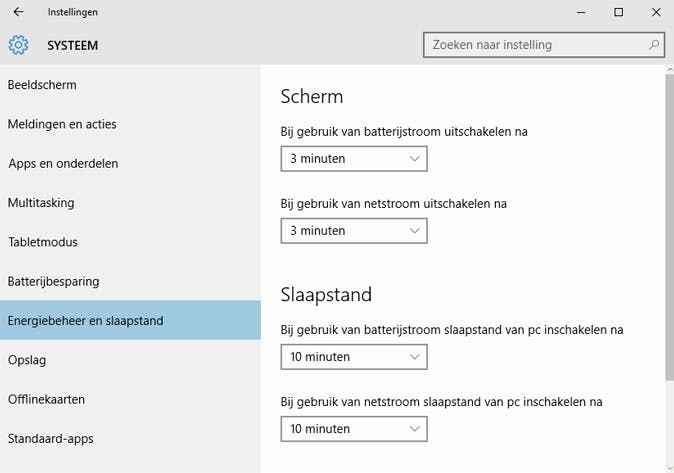674x473 pixels.
Task: Open the Multitasking section
Action: tap(41, 202)
